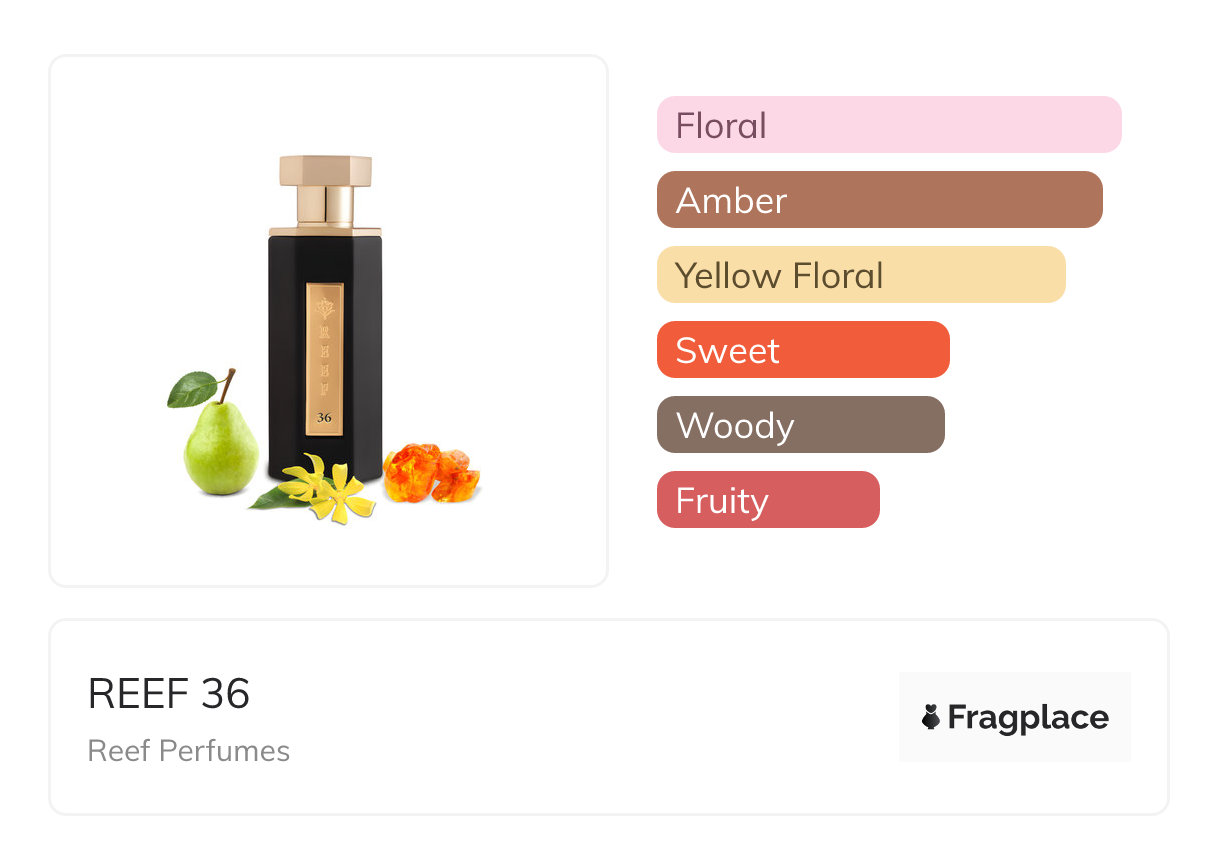Click the orange Sweet accord bar
This screenshot has width=1218, height=864.
(x=802, y=350)
